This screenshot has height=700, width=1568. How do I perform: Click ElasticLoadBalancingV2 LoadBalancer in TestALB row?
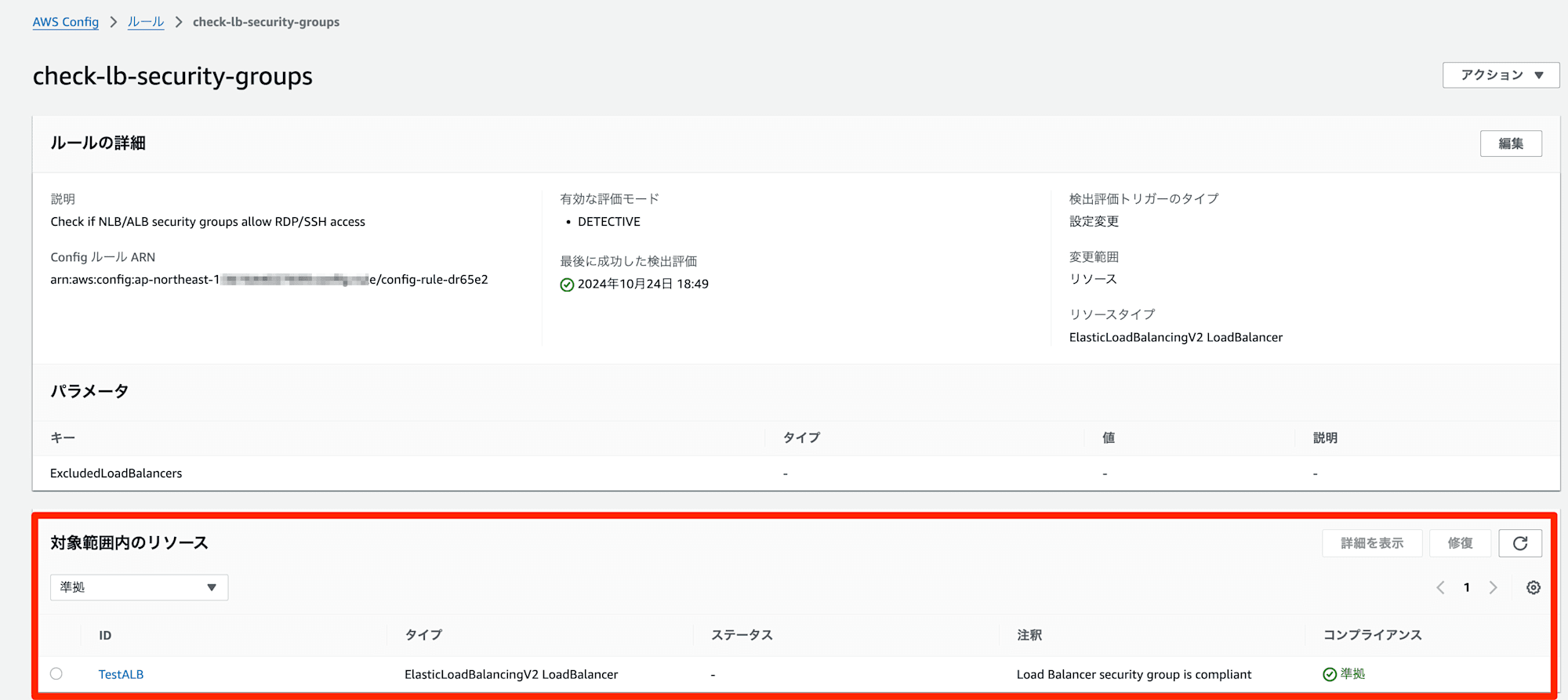click(x=511, y=674)
